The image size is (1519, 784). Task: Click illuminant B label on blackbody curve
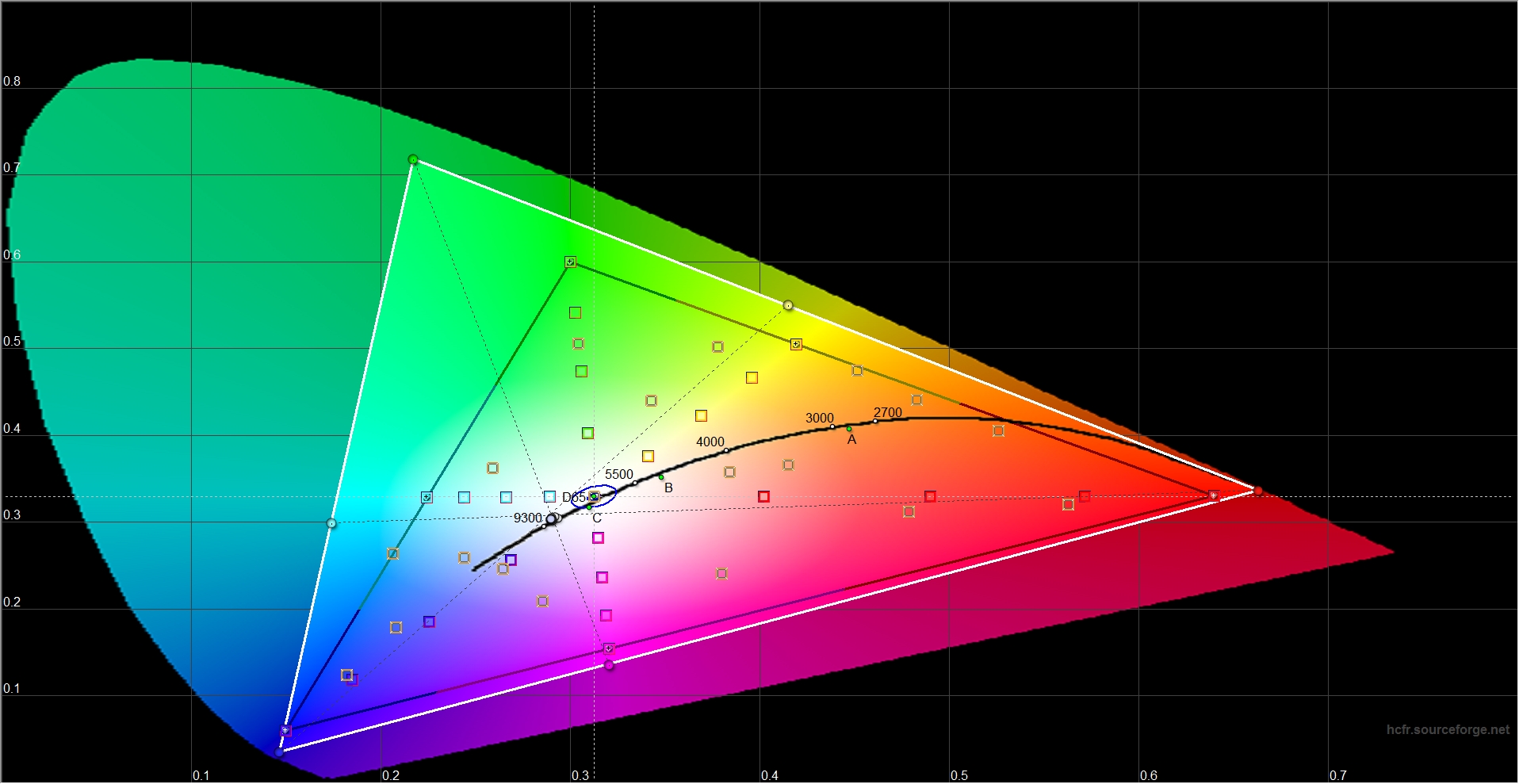point(668,488)
